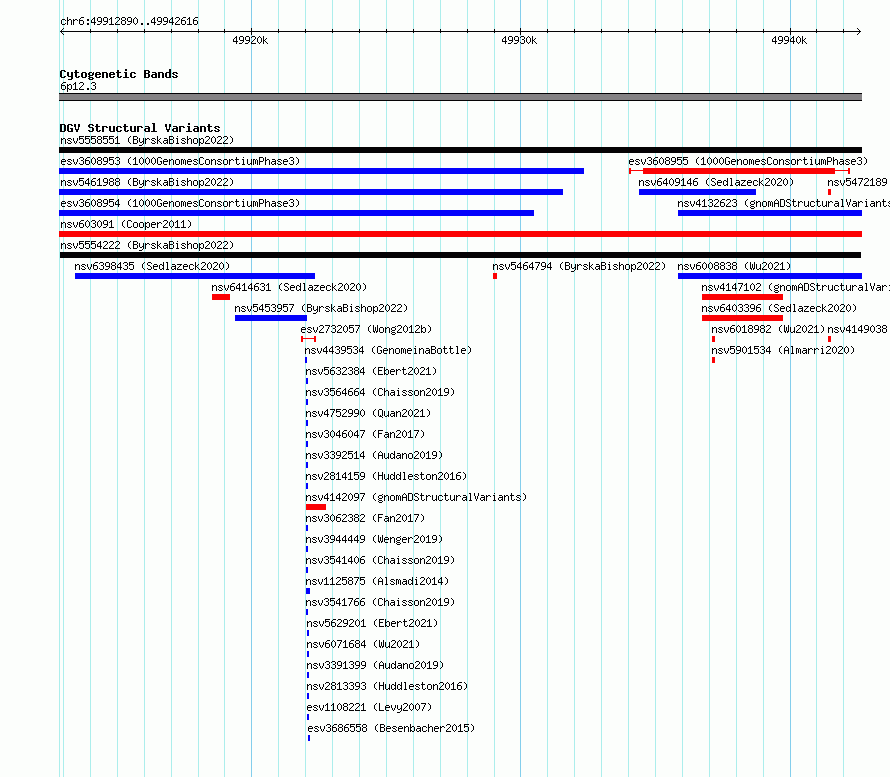Image resolution: width=890 pixels, height=777 pixels.
Task: Open the nsv4132623 gnomAD variant label
Action: tap(783, 203)
